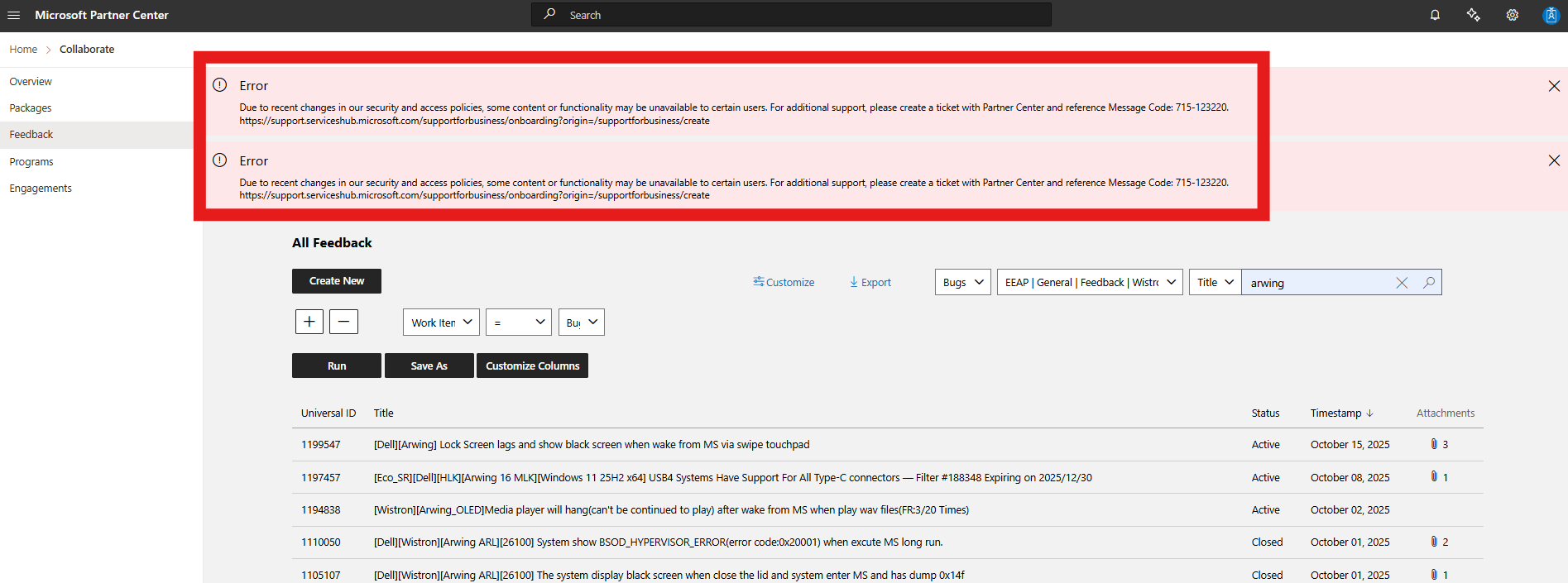The height and width of the screenshot is (583, 1568).
Task: Open attachments for feedback 1110050
Action: pos(1439,542)
